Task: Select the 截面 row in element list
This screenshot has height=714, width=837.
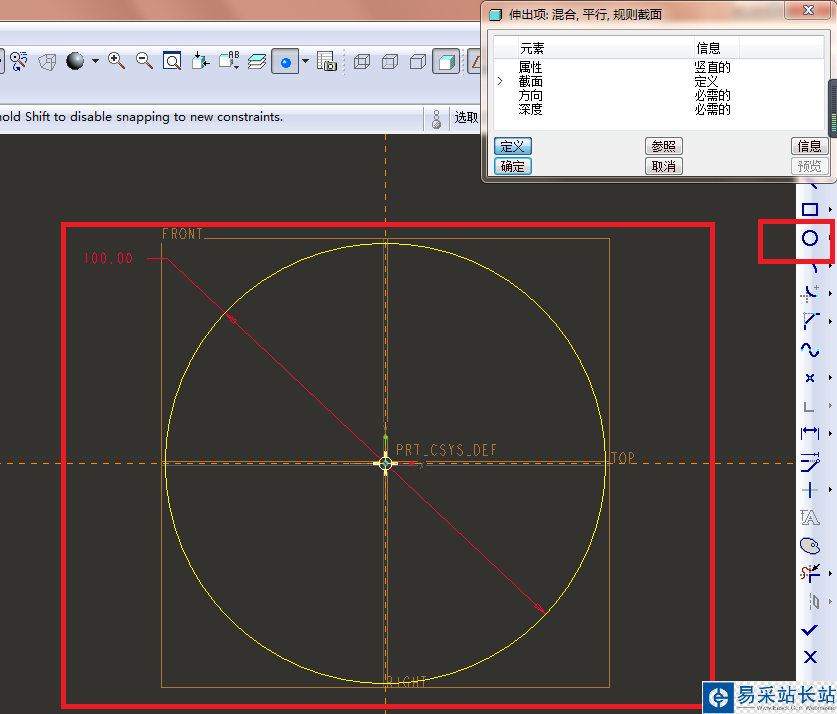Action: tap(530, 81)
